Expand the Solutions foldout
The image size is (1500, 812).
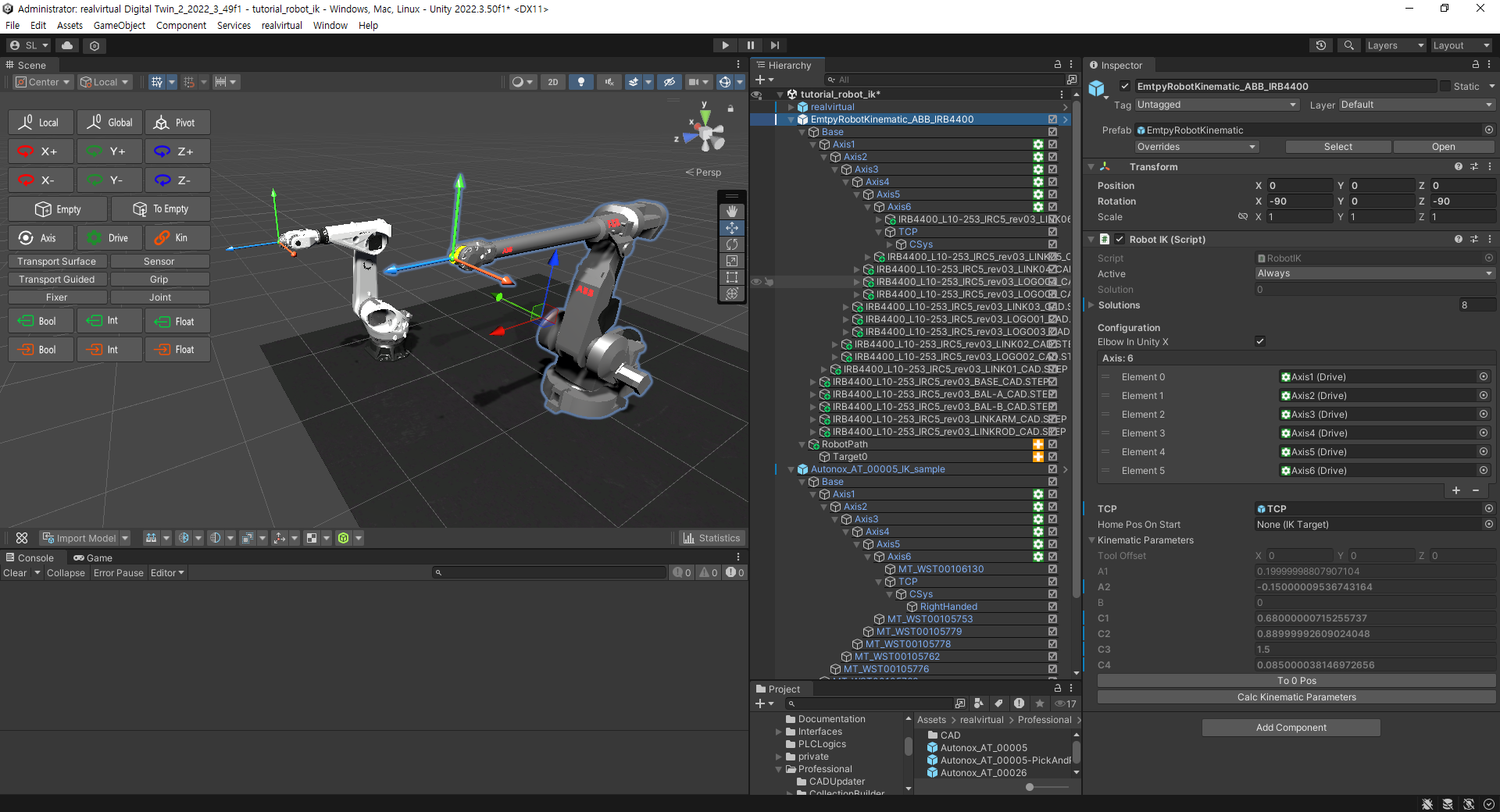(x=1092, y=305)
